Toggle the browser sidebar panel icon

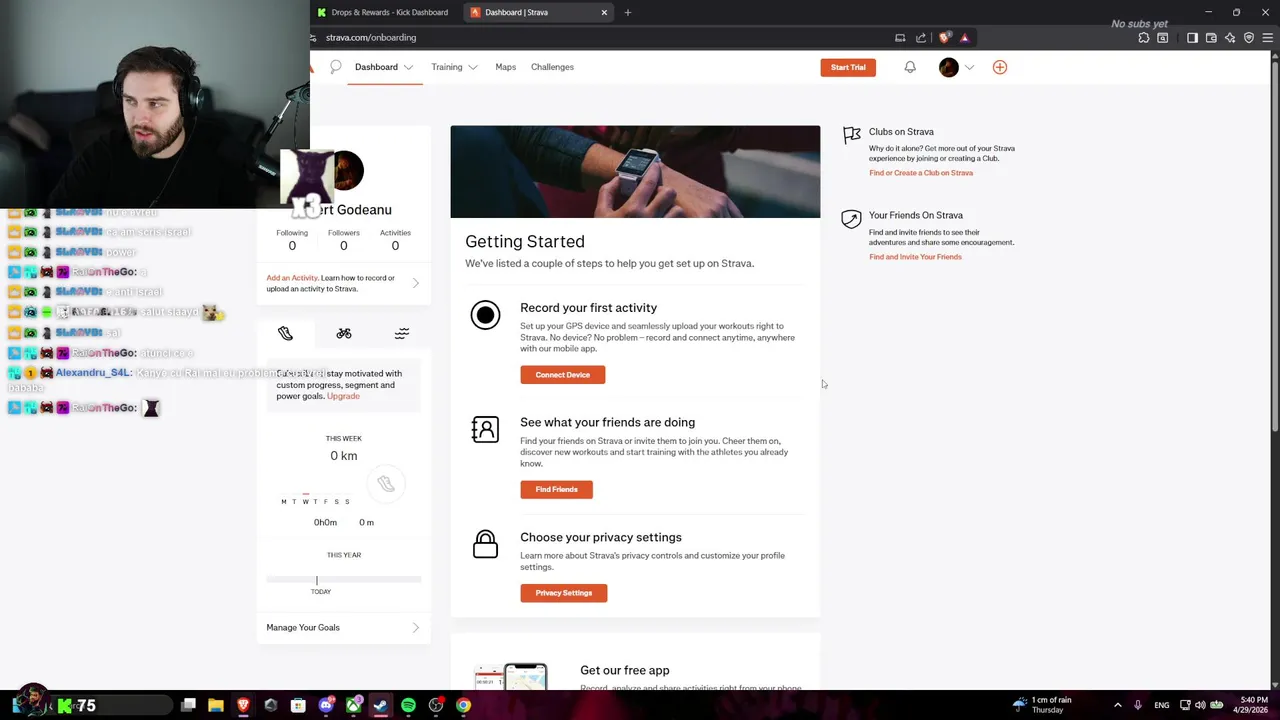point(1192,38)
